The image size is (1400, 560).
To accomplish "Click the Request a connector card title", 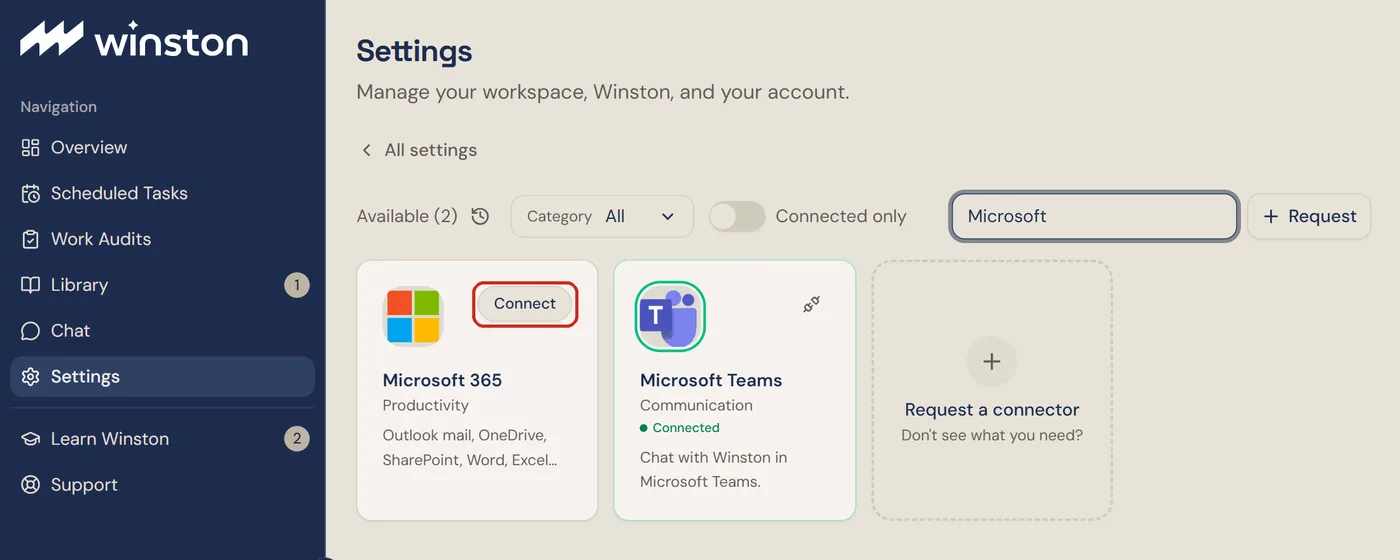I will click(x=992, y=410).
